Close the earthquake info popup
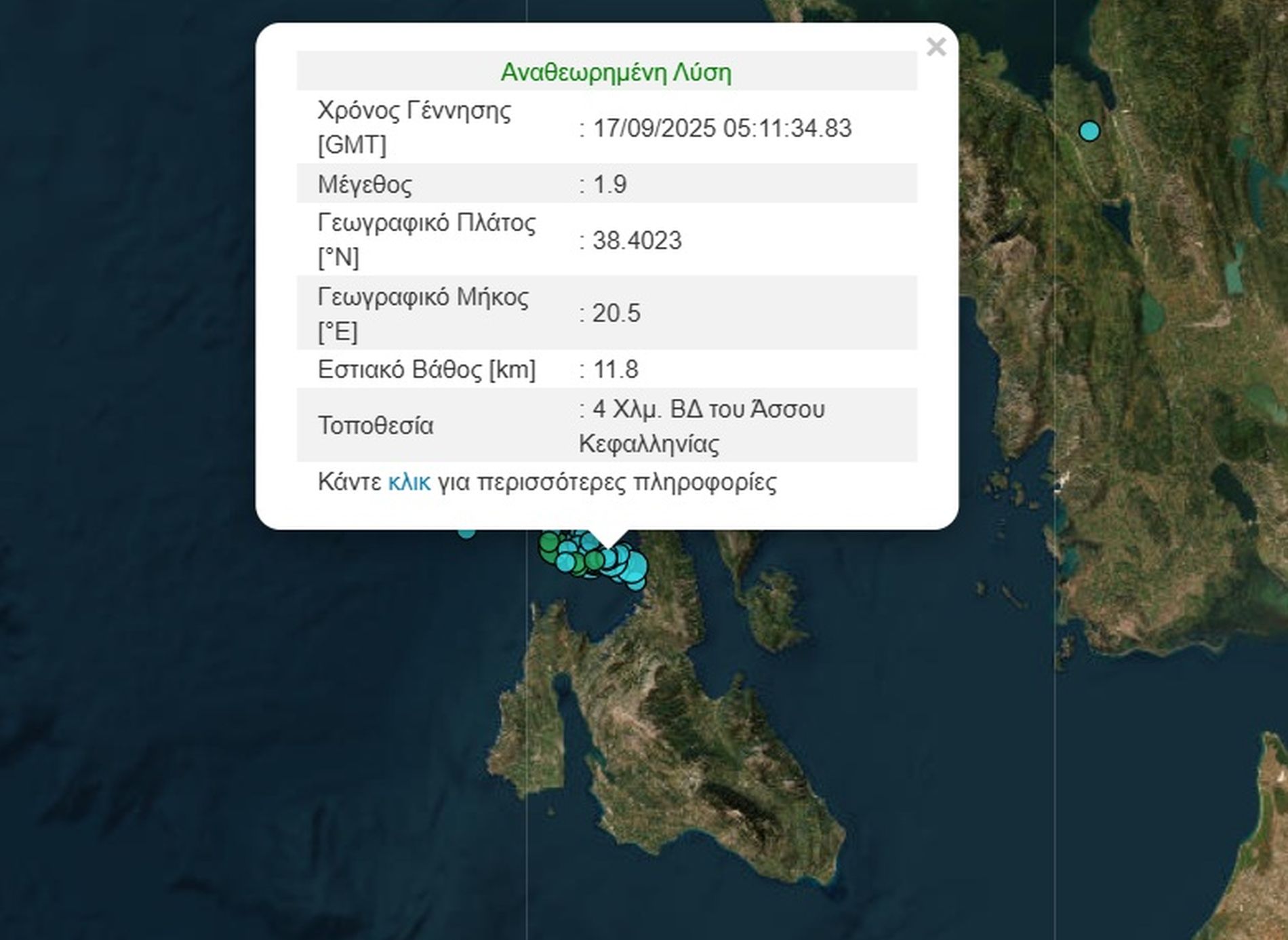The height and width of the screenshot is (940, 1288). pos(936,47)
